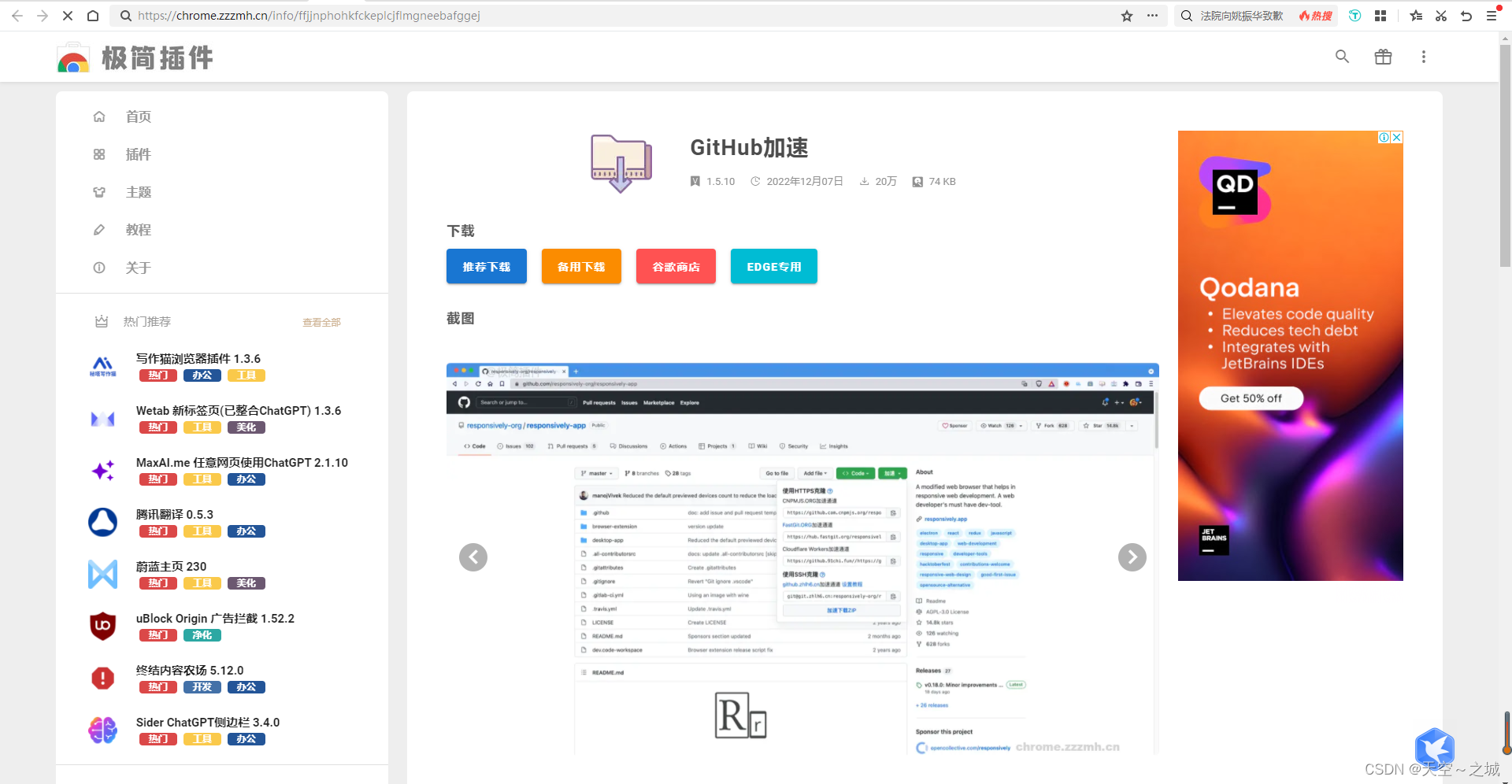Click the 热搜 hot search badge
This screenshot has width=1512, height=784.
coord(1316,16)
